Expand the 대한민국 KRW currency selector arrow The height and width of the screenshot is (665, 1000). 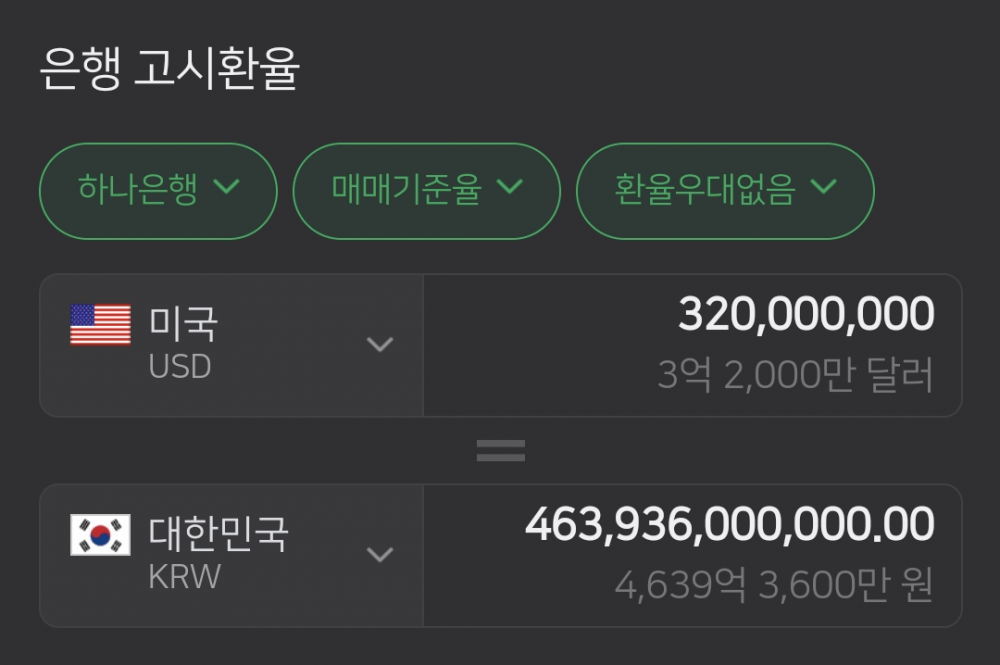[379, 555]
